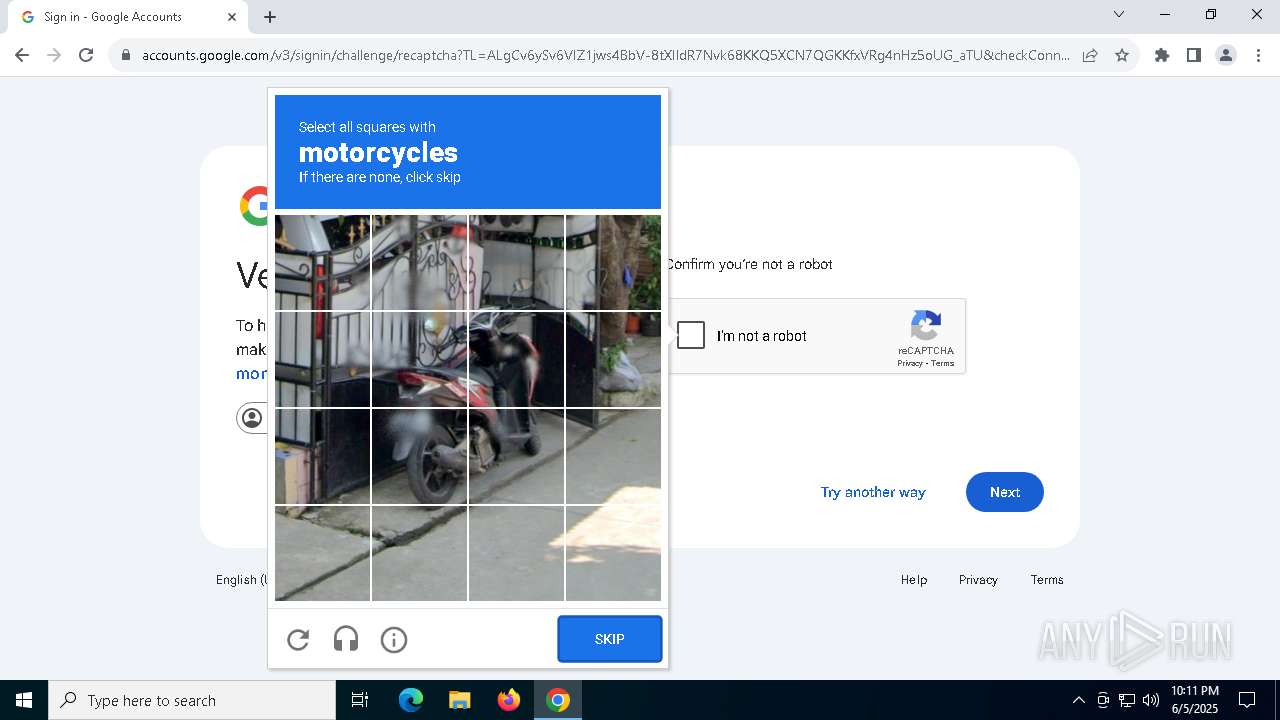Launch Firefox from taskbar
1280x720 pixels.
tap(509, 700)
